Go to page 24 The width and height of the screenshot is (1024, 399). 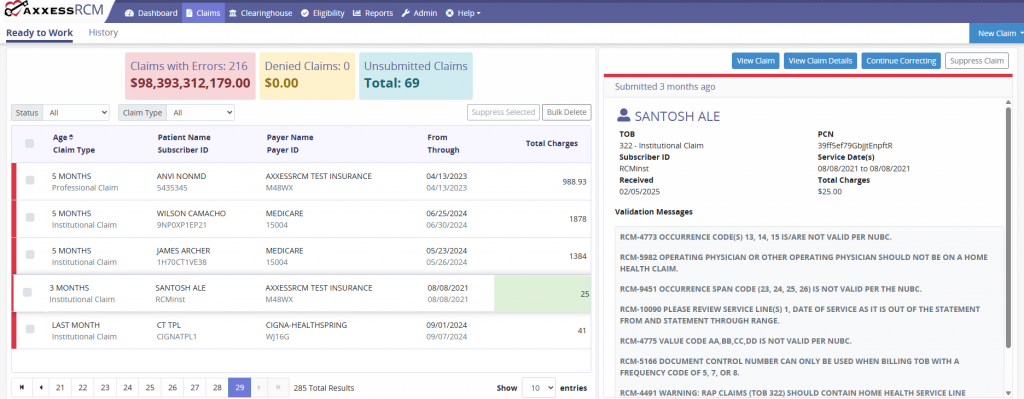127,387
